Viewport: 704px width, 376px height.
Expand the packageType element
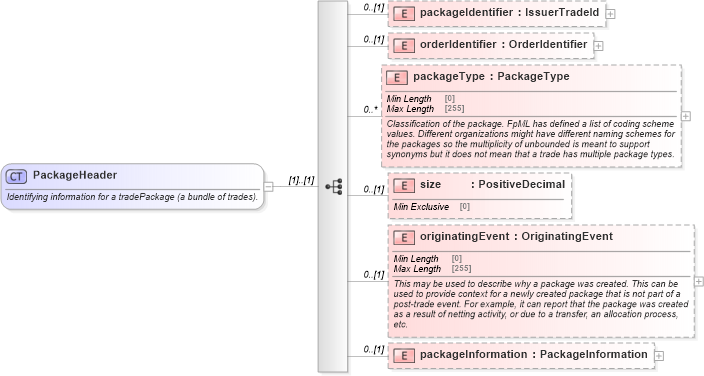tap(686, 116)
